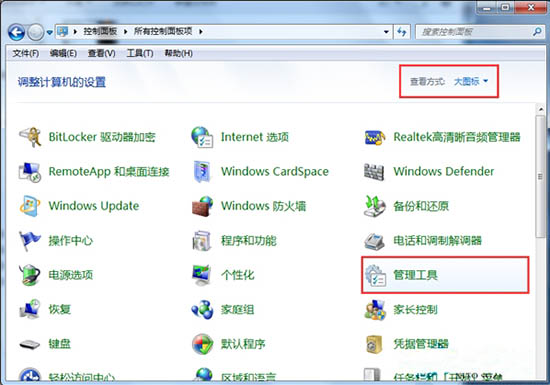550x385 pixels.
Task: Open the 家长控制 icon
Action: tap(375, 309)
